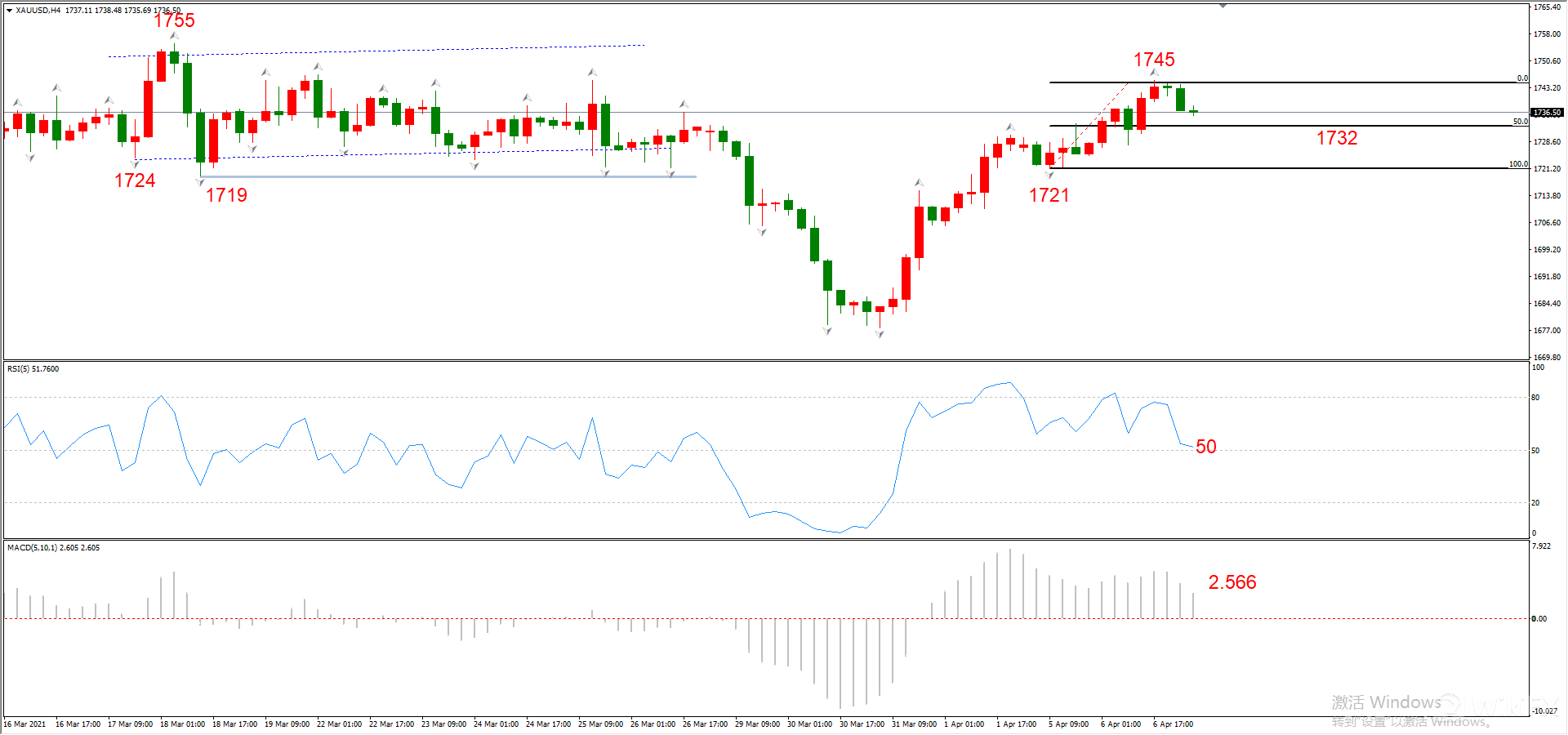Select the red 2.566 MACD annotation
The height and width of the screenshot is (735, 1568).
[1232, 582]
